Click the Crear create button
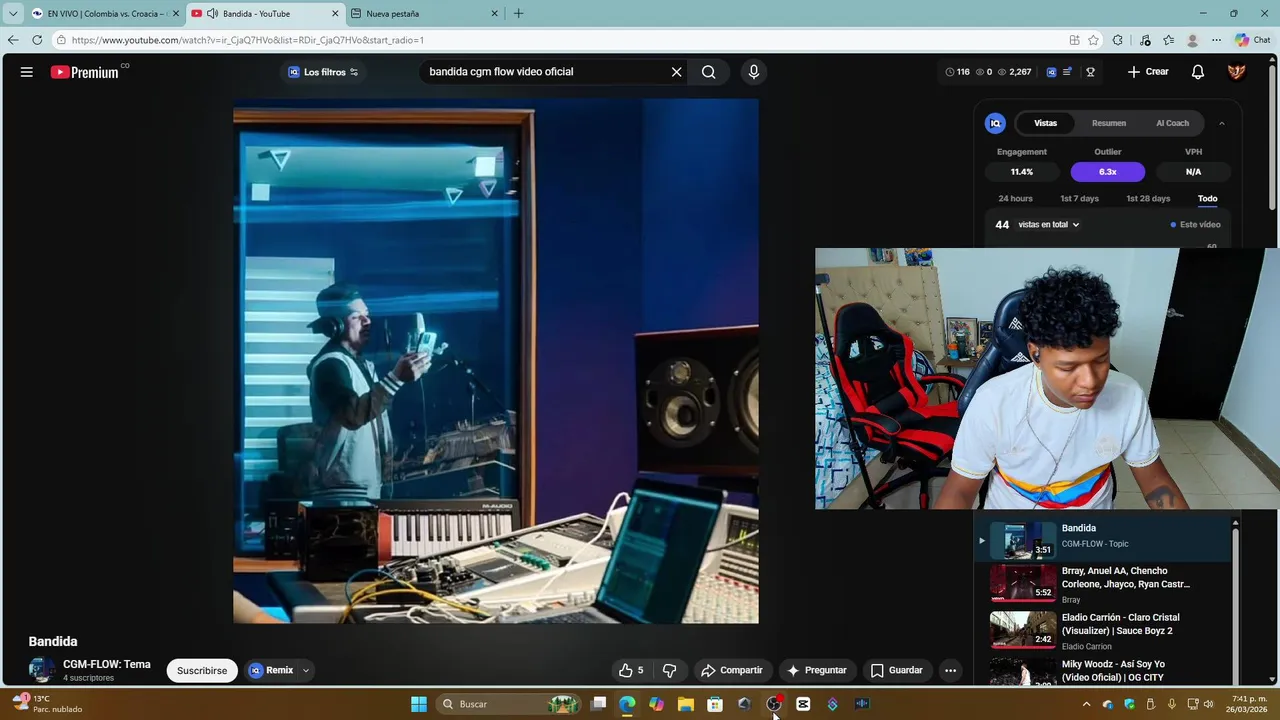 coord(1147,72)
